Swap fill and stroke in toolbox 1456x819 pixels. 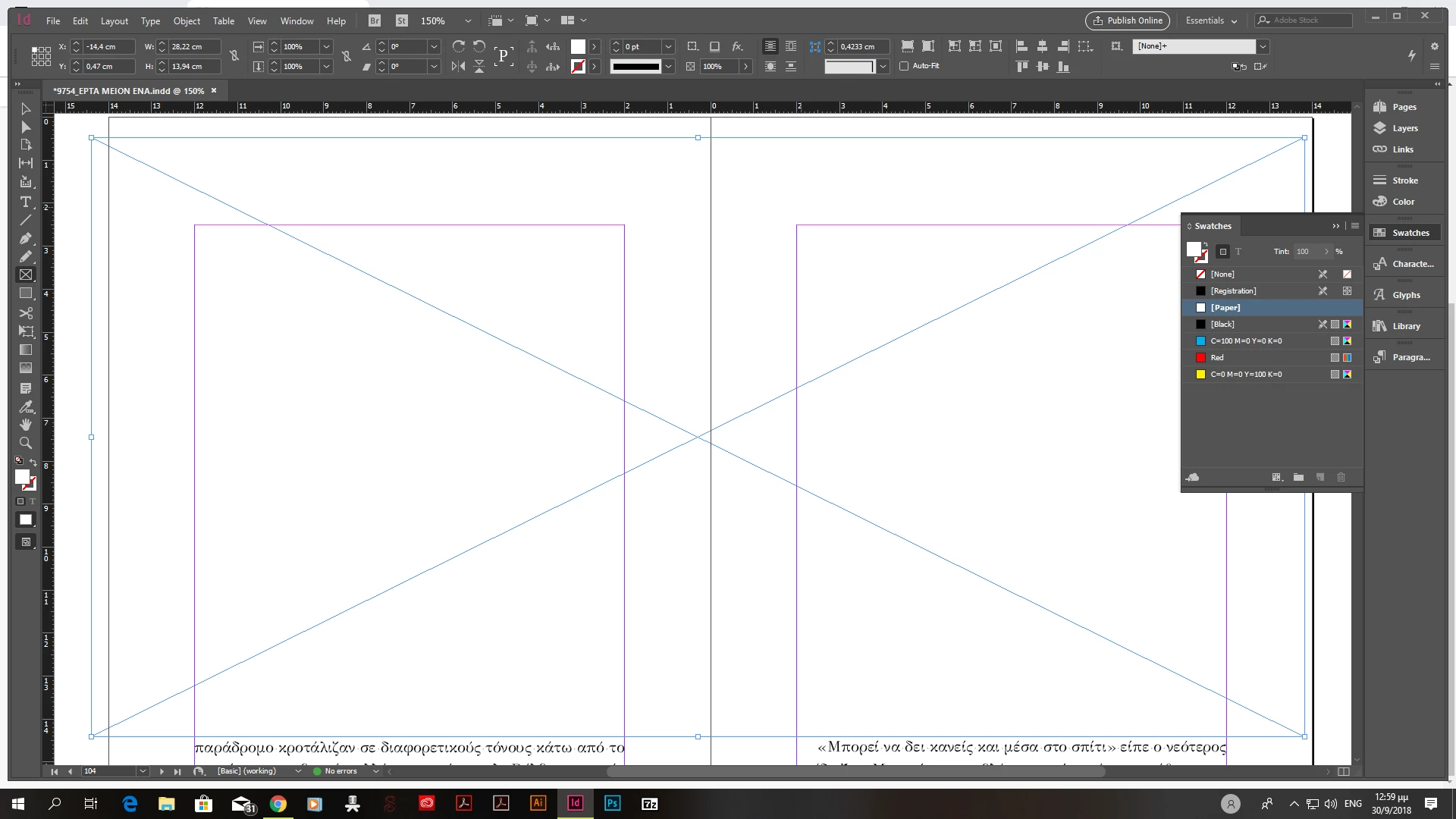pos(33,462)
